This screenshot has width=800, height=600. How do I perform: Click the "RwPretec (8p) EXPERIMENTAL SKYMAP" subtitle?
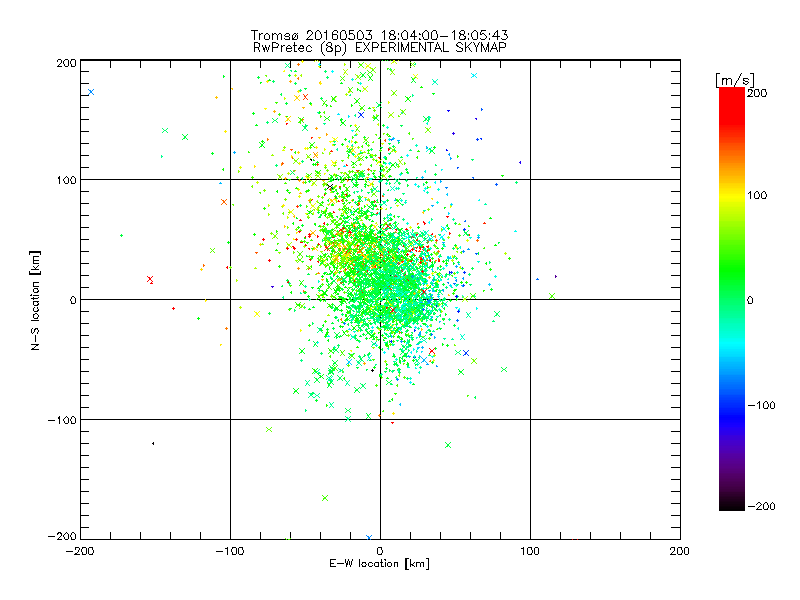pyautogui.click(x=380, y=47)
